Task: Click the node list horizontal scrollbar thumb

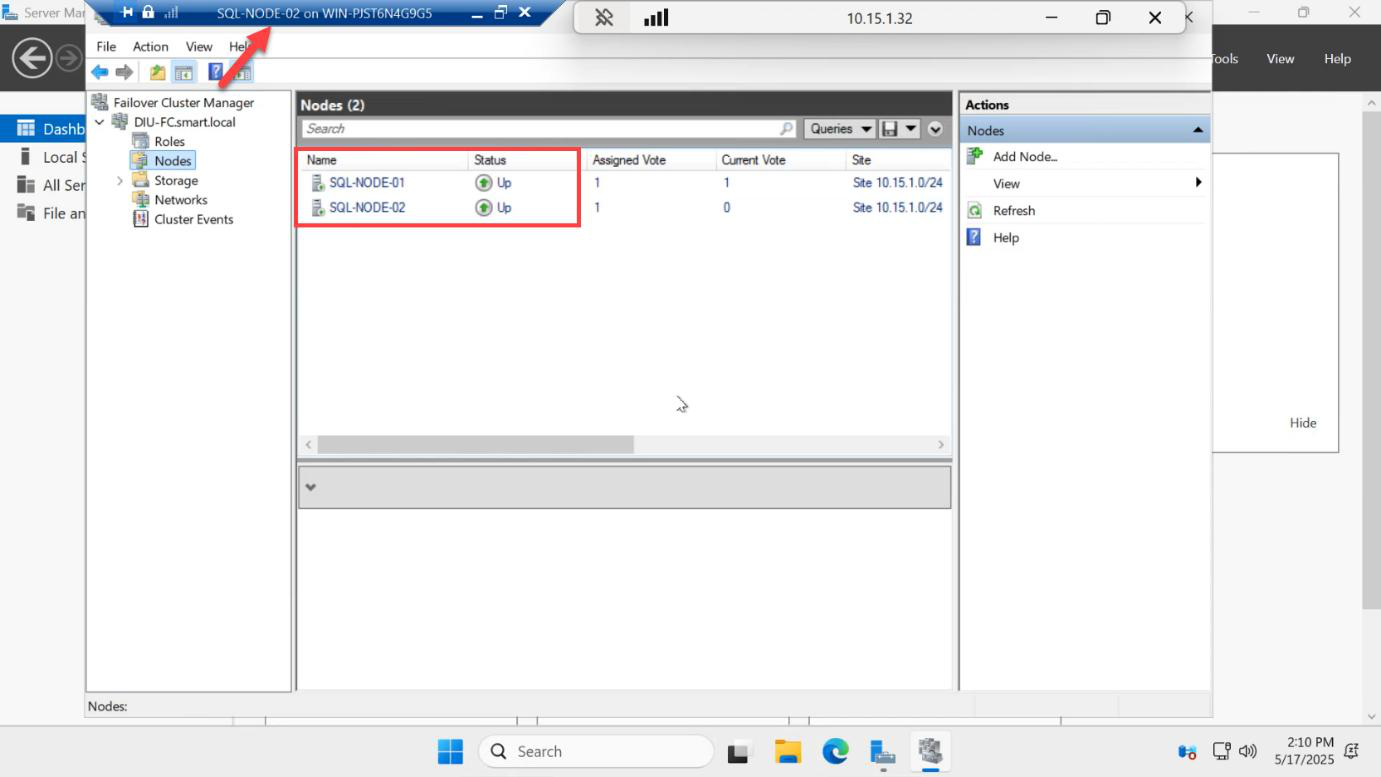Action: [475, 444]
